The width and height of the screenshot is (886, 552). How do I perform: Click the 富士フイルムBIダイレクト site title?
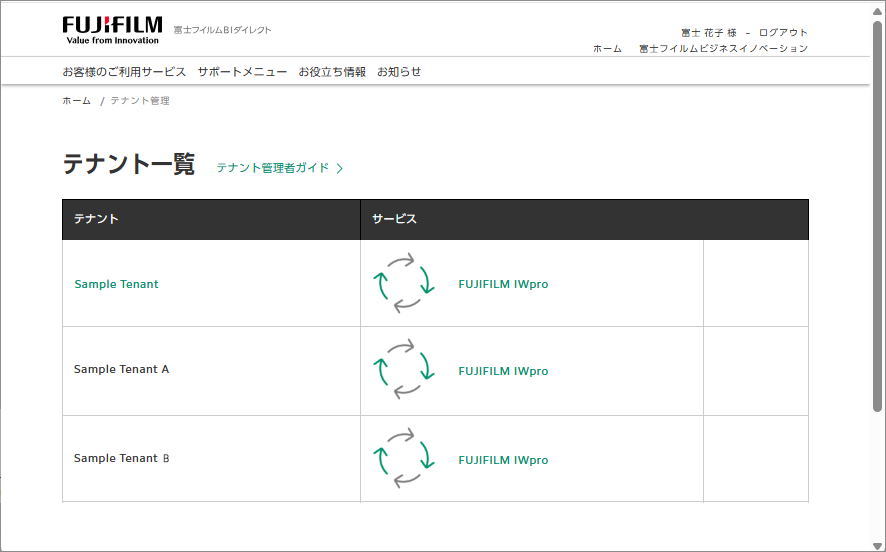(x=222, y=30)
